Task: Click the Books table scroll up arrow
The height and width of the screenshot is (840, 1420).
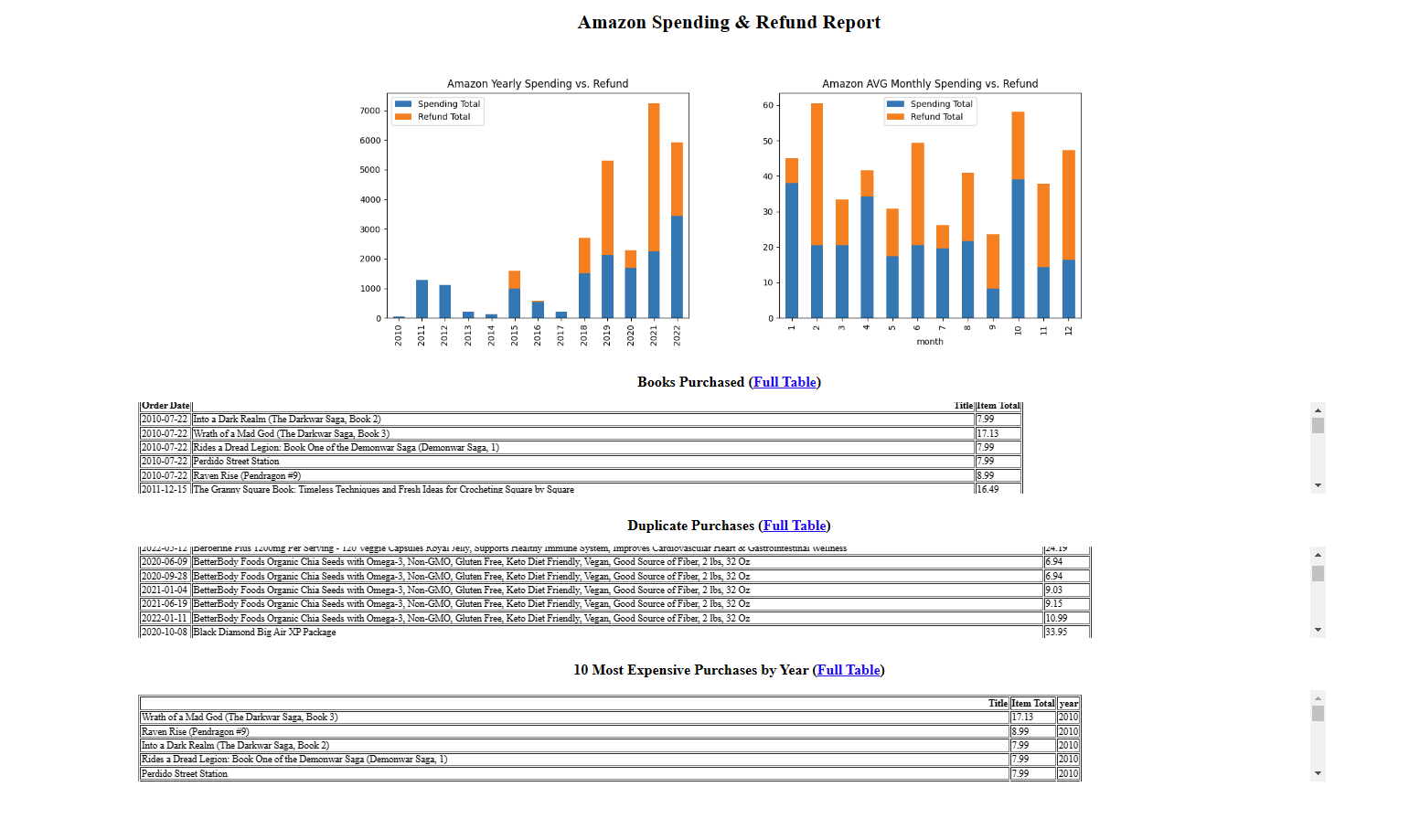Action: click(x=1318, y=410)
